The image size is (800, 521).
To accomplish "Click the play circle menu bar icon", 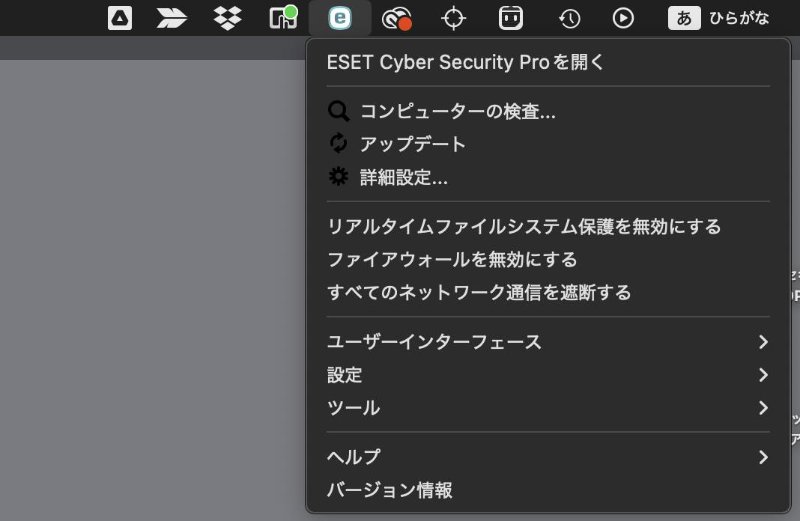I will tap(623, 18).
